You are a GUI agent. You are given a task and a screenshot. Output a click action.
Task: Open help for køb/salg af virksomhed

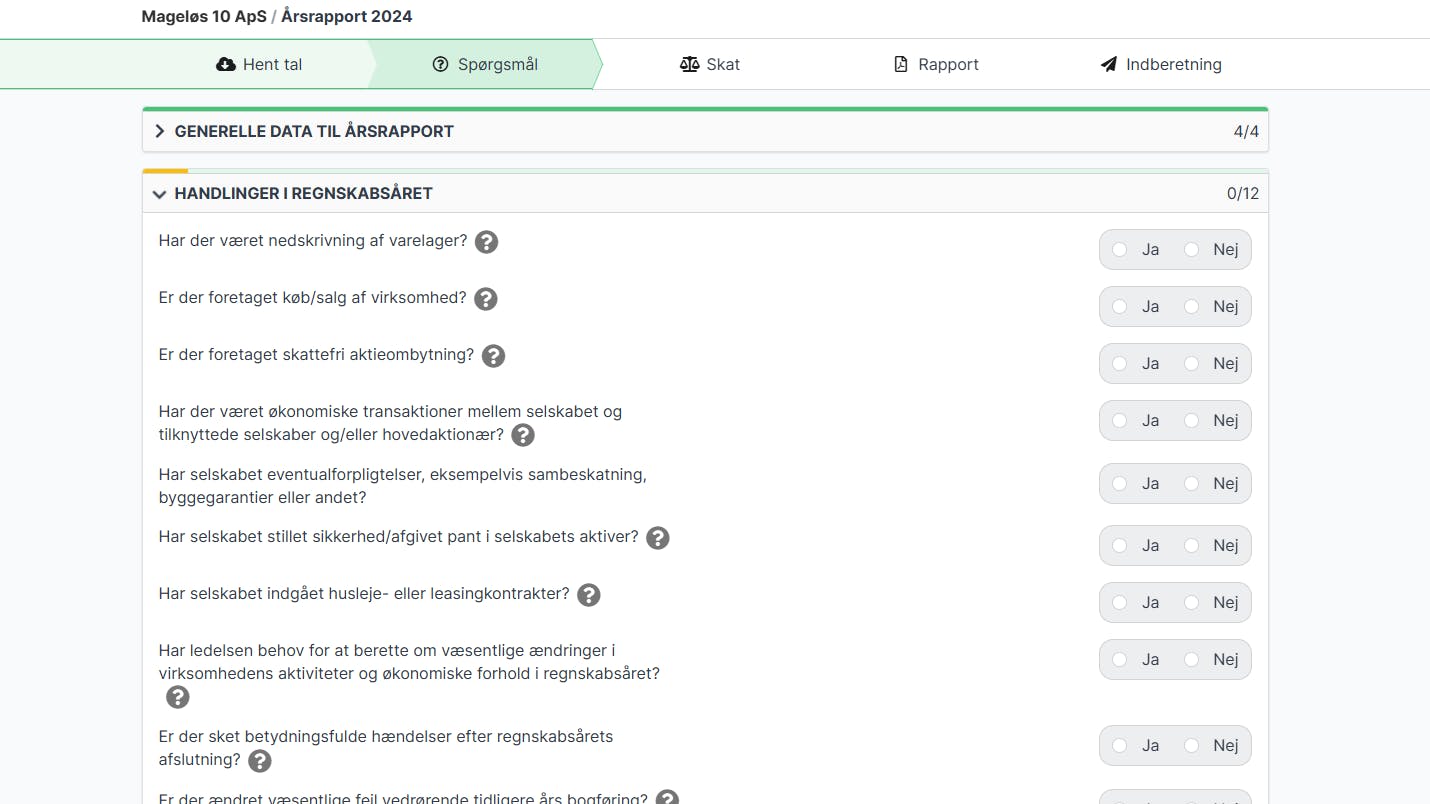point(485,299)
